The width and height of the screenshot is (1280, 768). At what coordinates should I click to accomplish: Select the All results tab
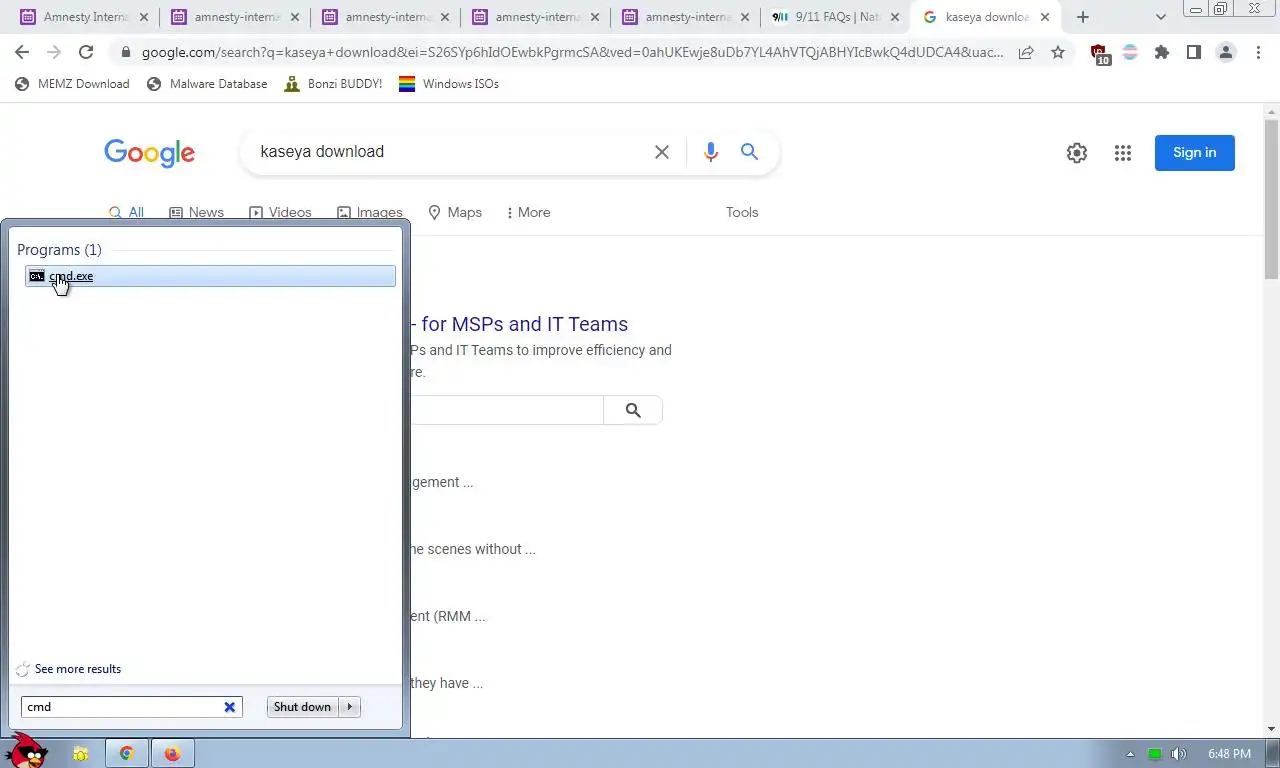126,212
